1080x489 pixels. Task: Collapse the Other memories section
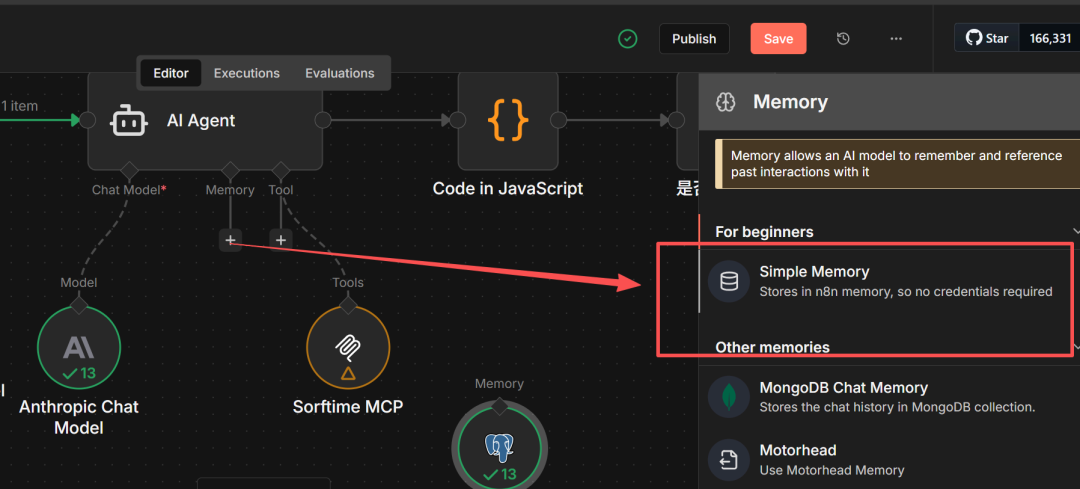click(x=1075, y=348)
